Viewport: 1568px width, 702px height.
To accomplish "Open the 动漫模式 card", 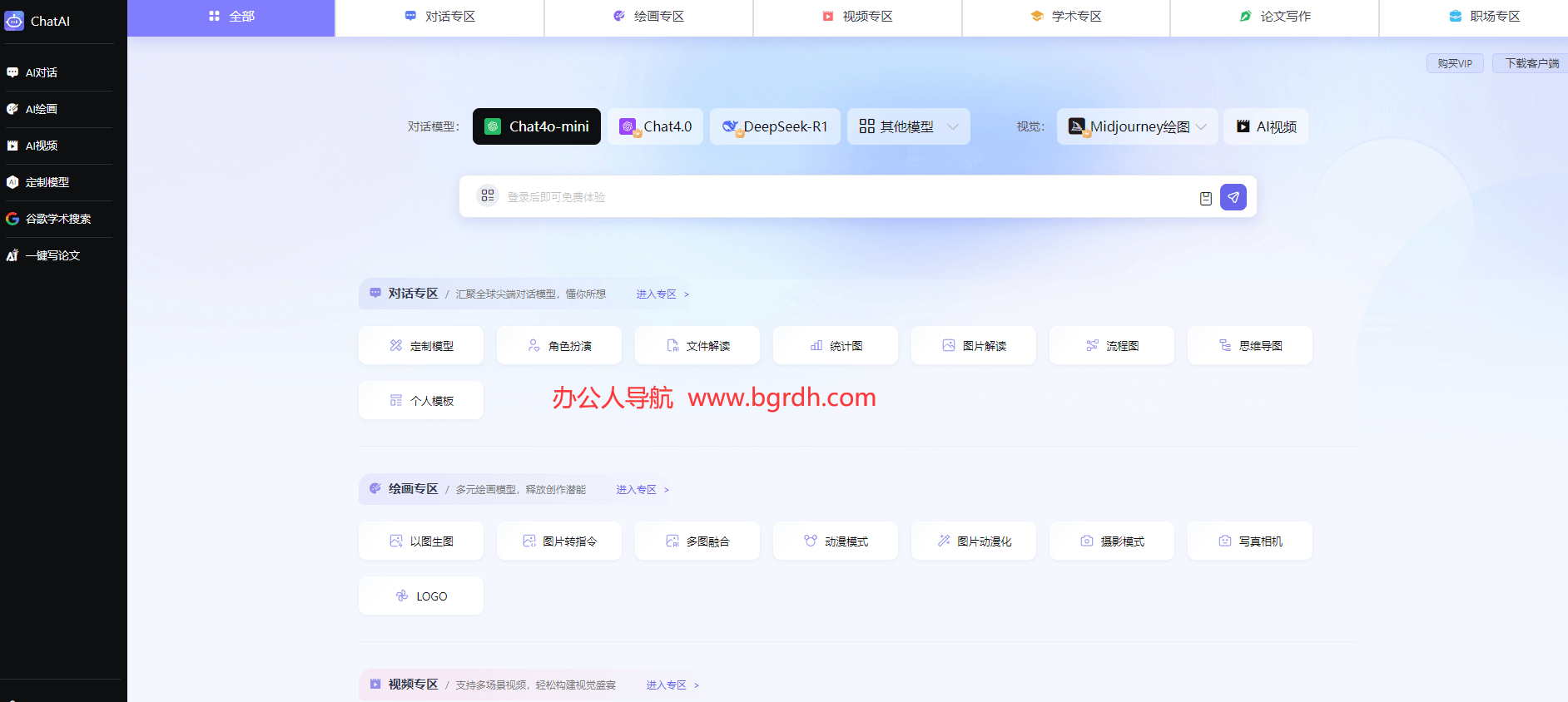I will pyautogui.click(x=836, y=541).
